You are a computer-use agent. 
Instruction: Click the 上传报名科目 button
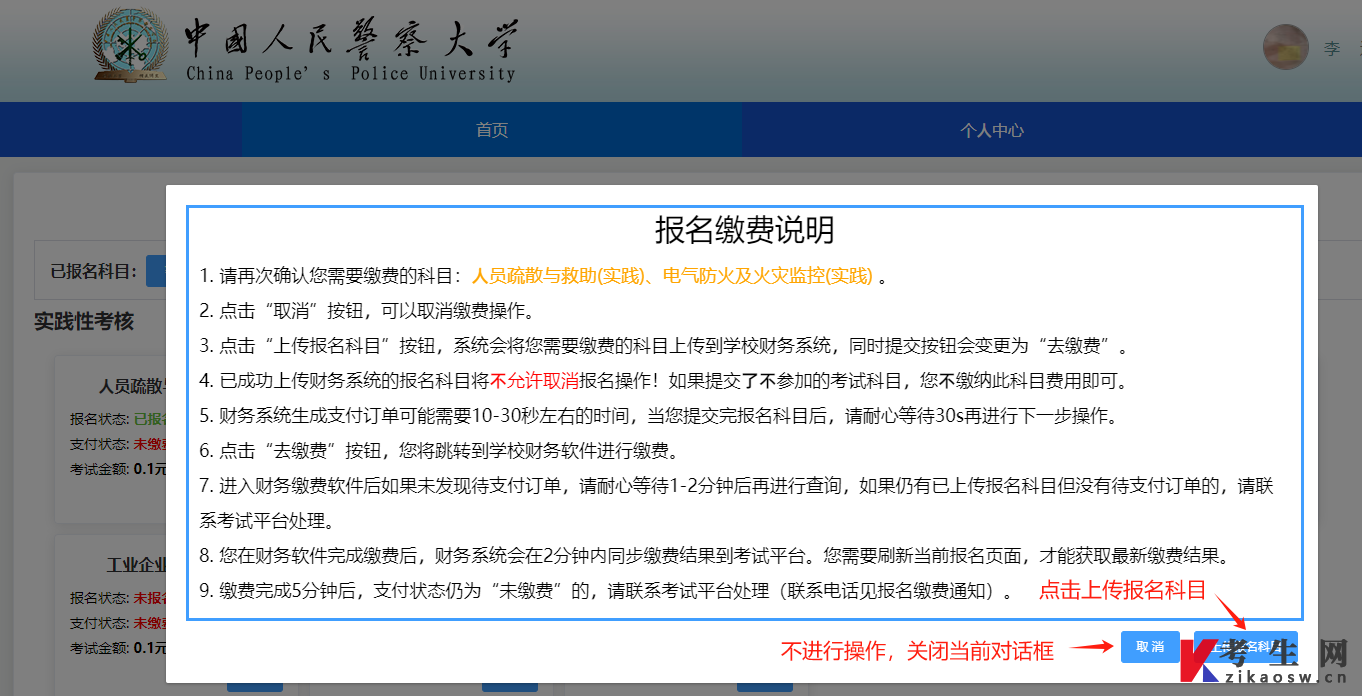click(1245, 647)
